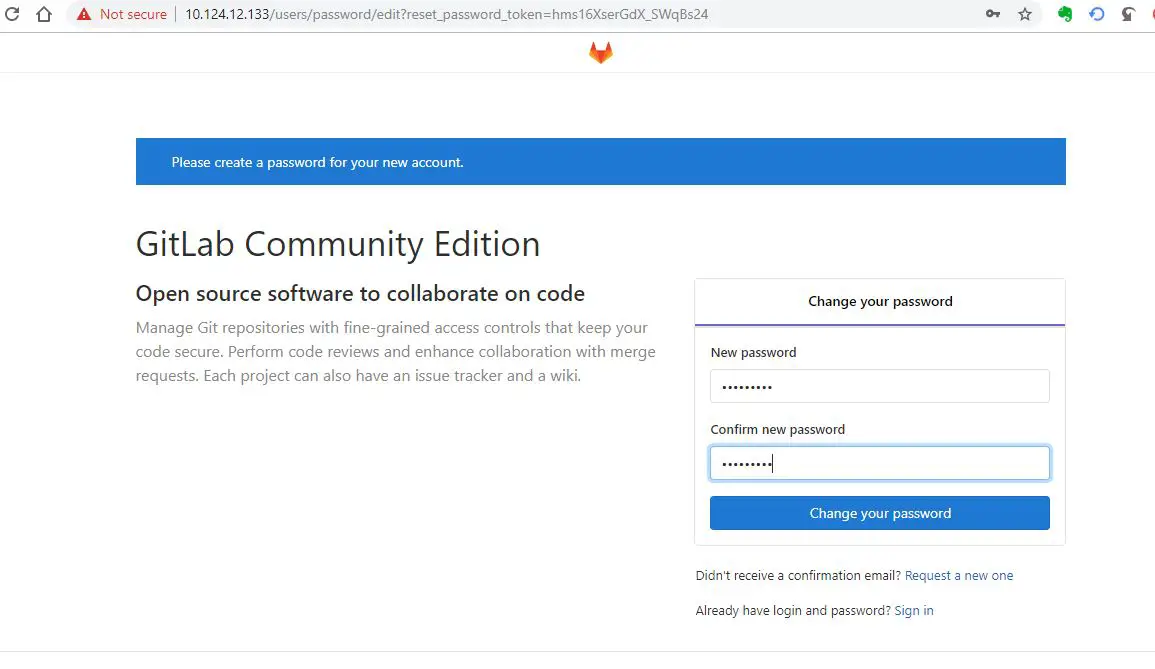Open the Request a new one link

click(958, 576)
